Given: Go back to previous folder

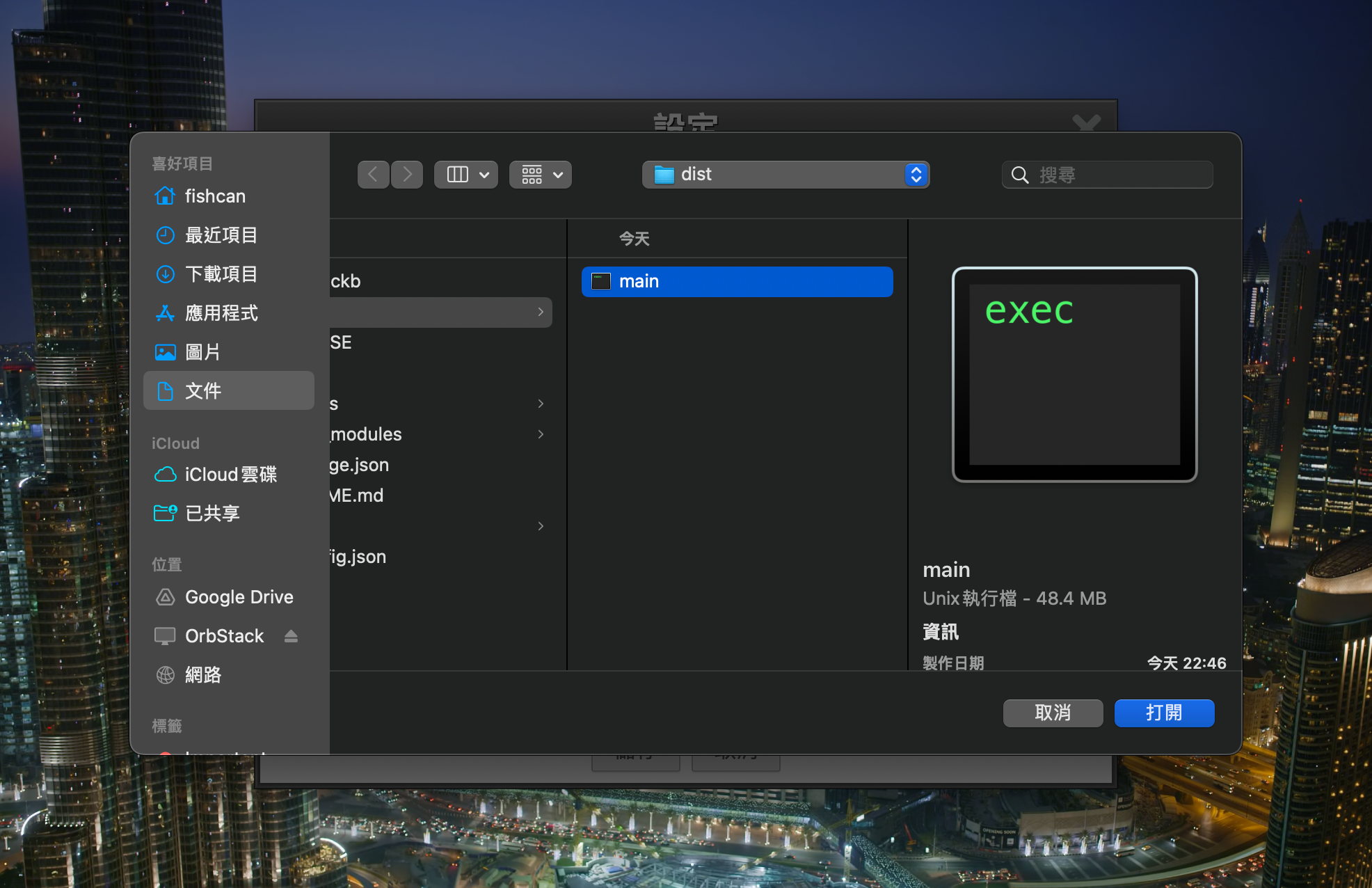Looking at the screenshot, I should (x=373, y=175).
